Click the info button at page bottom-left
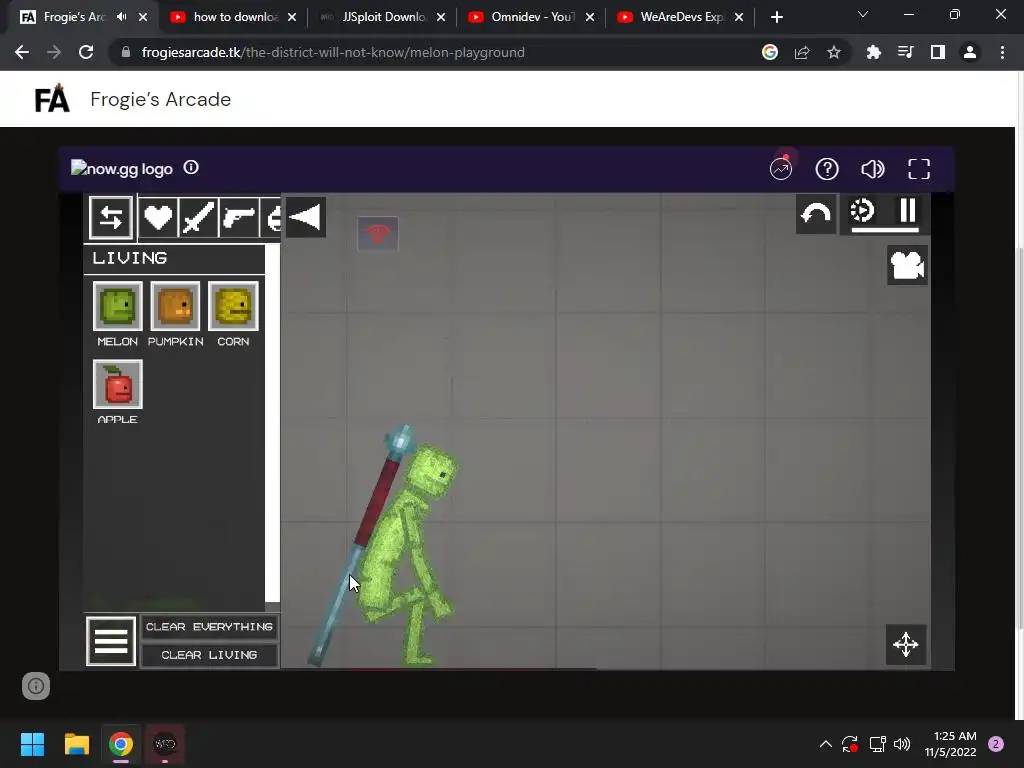 [x=36, y=686]
